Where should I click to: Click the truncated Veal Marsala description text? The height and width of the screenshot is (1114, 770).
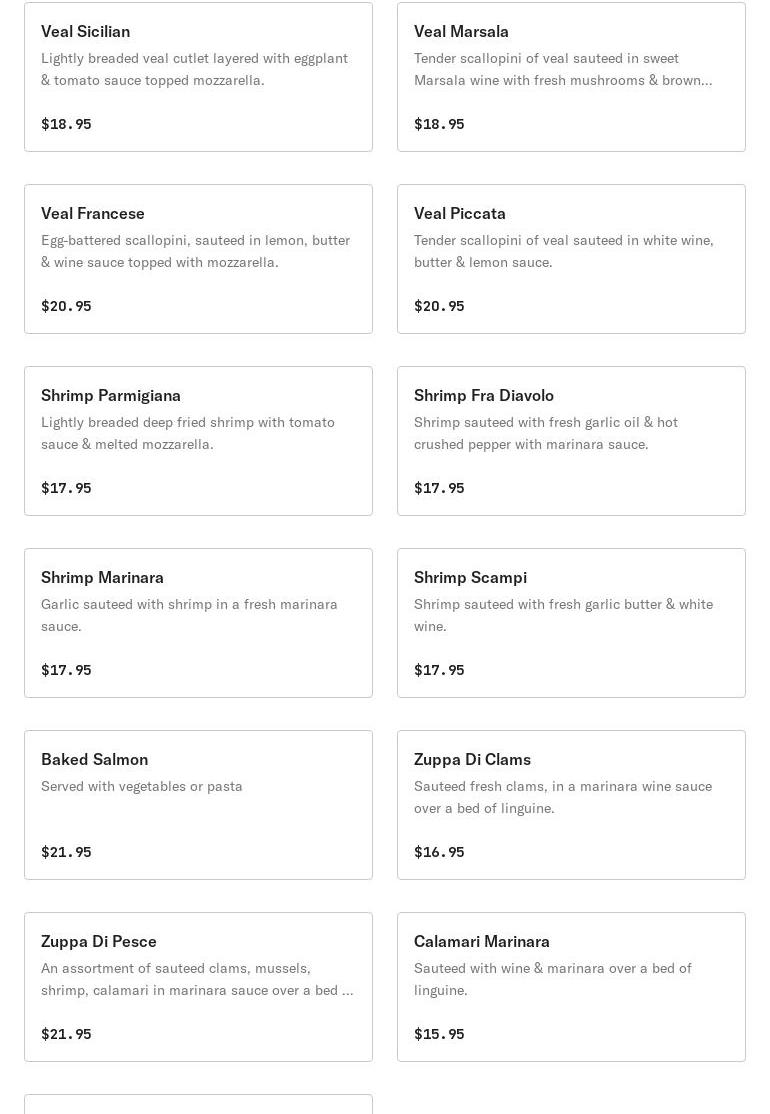point(563,69)
